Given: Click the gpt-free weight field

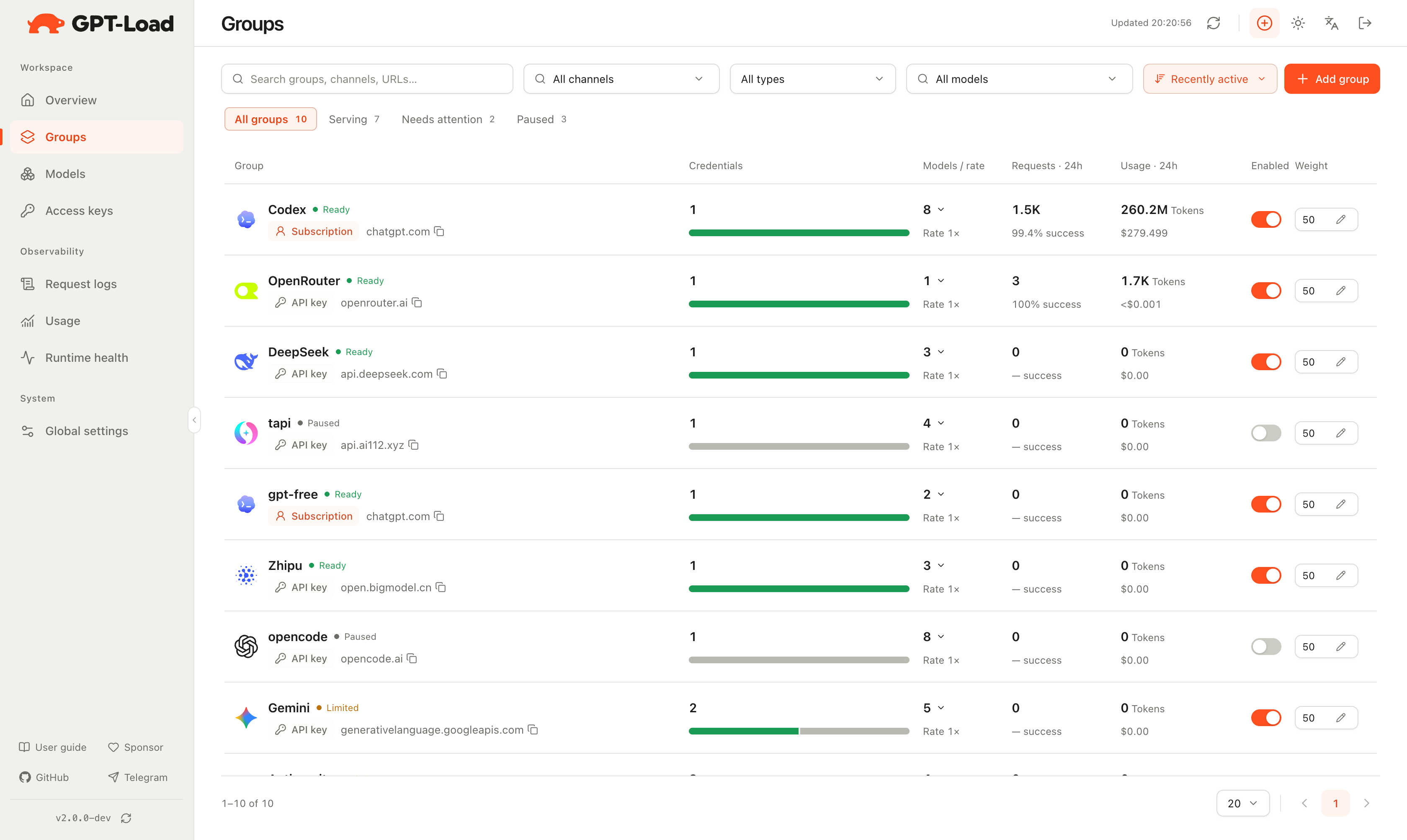Looking at the screenshot, I should [x=1326, y=504].
